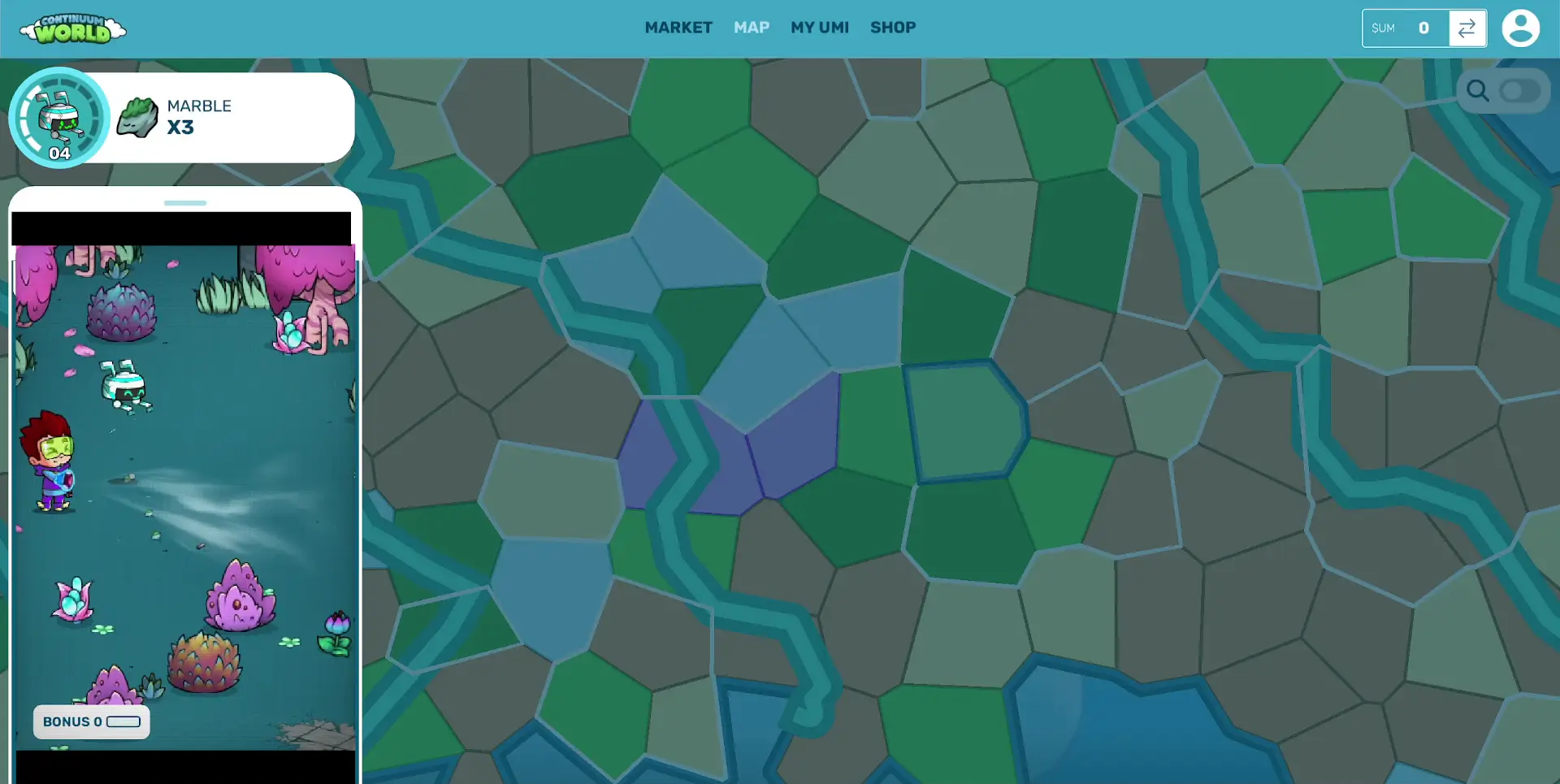Image resolution: width=1560 pixels, height=784 pixels.
Task: Click the blue-outlined hexagon land plot
Action: tap(963, 422)
